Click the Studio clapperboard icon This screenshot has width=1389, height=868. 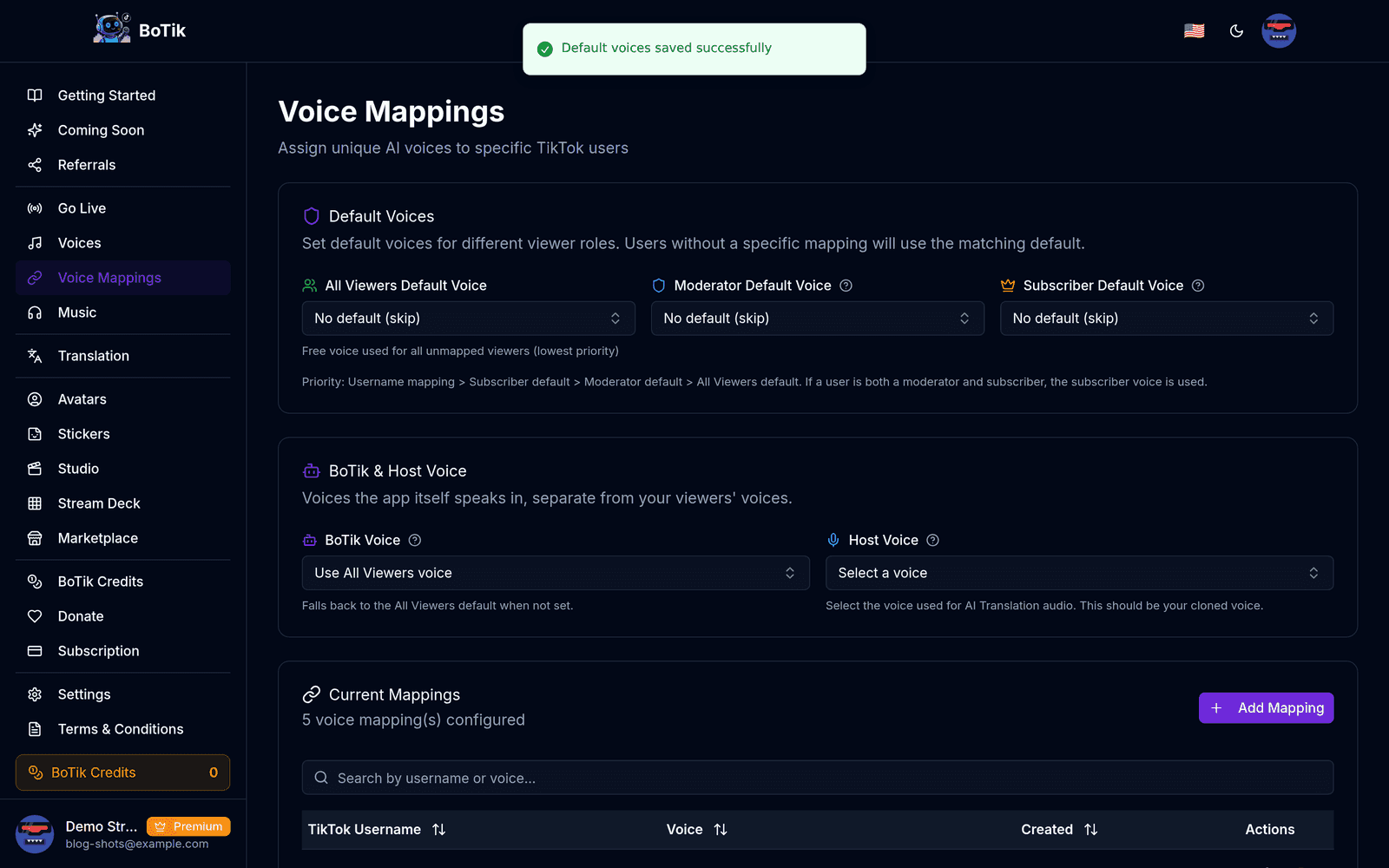[35, 469]
